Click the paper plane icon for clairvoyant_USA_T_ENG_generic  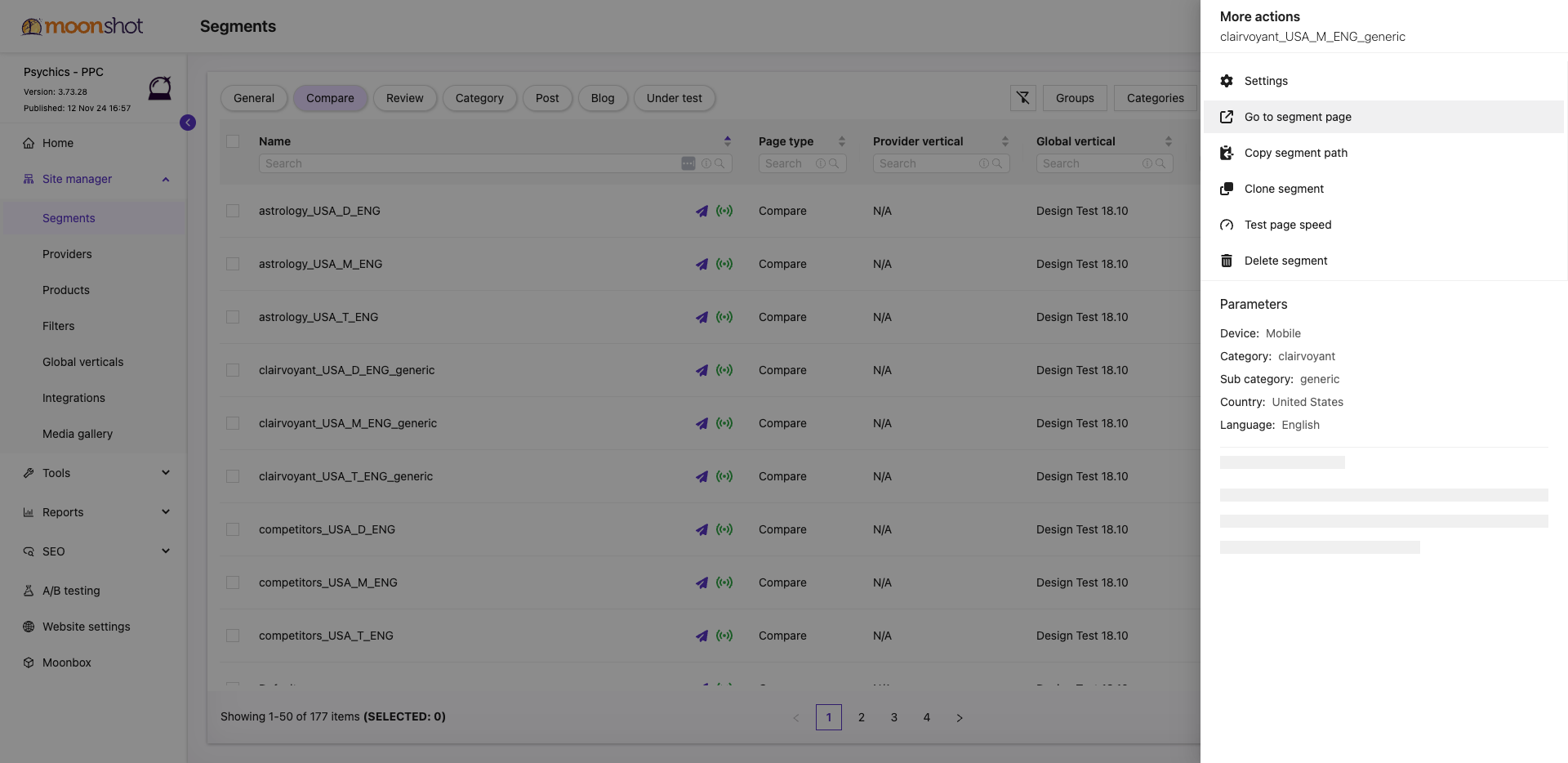(x=702, y=476)
